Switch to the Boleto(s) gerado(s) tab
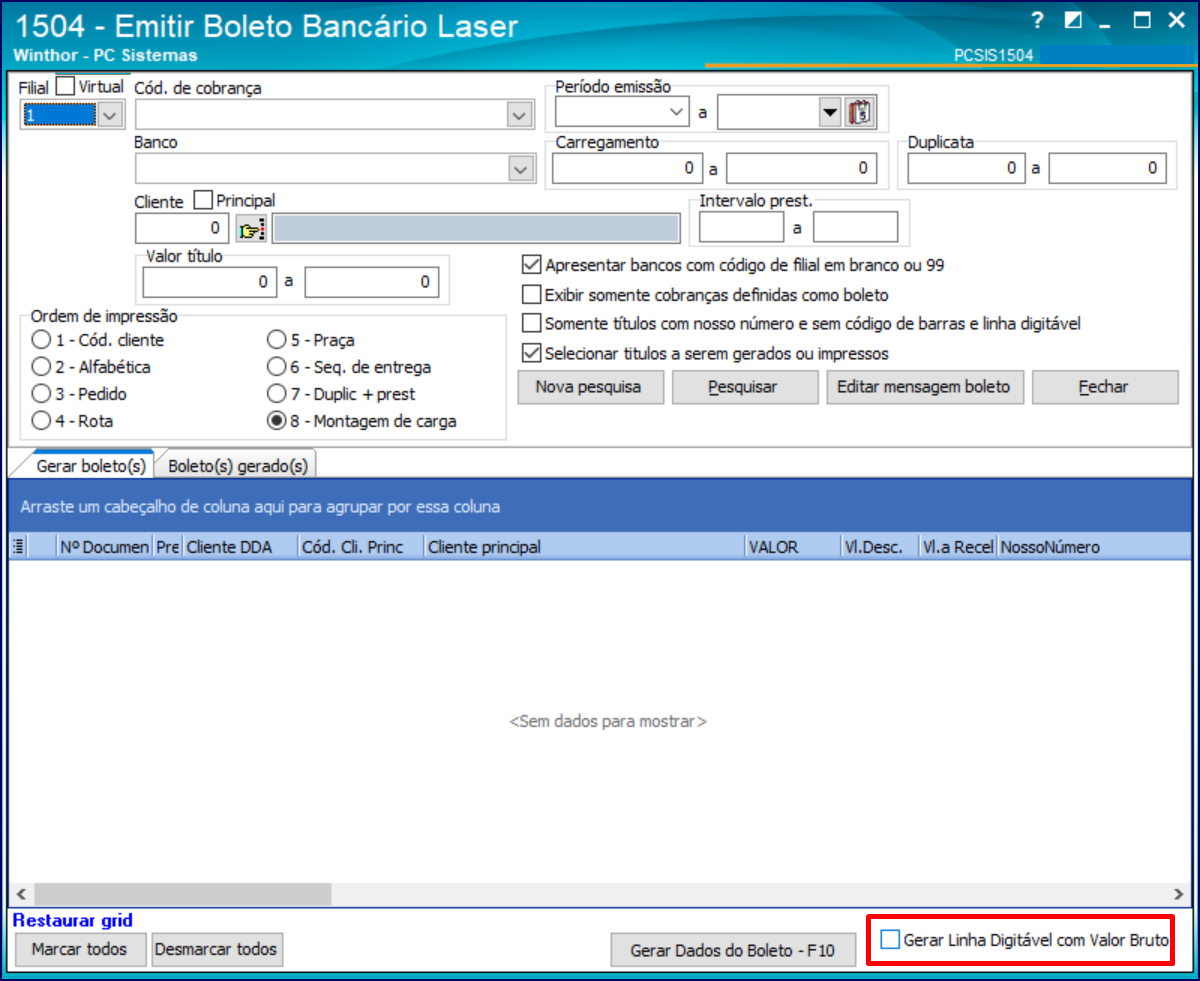This screenshot has height=981, width=1200. coord(238,465)
